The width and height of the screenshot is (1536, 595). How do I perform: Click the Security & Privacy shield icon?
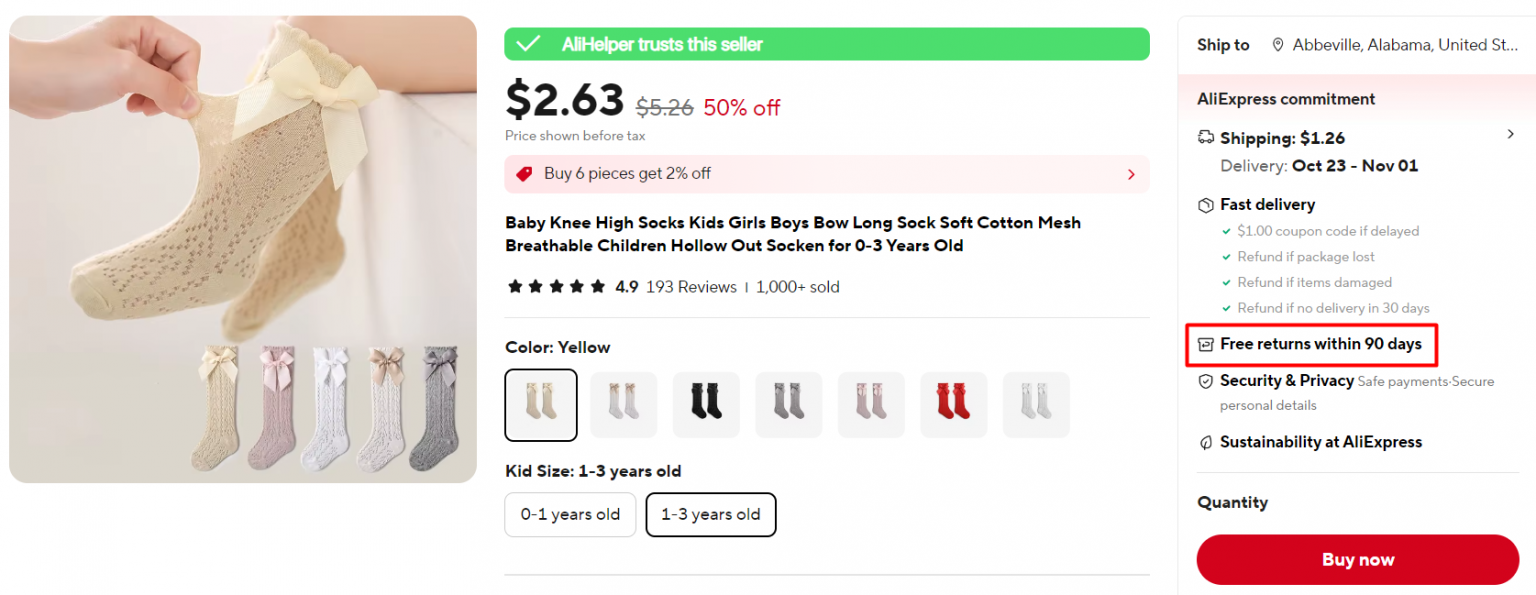[x=1205, y=381]
